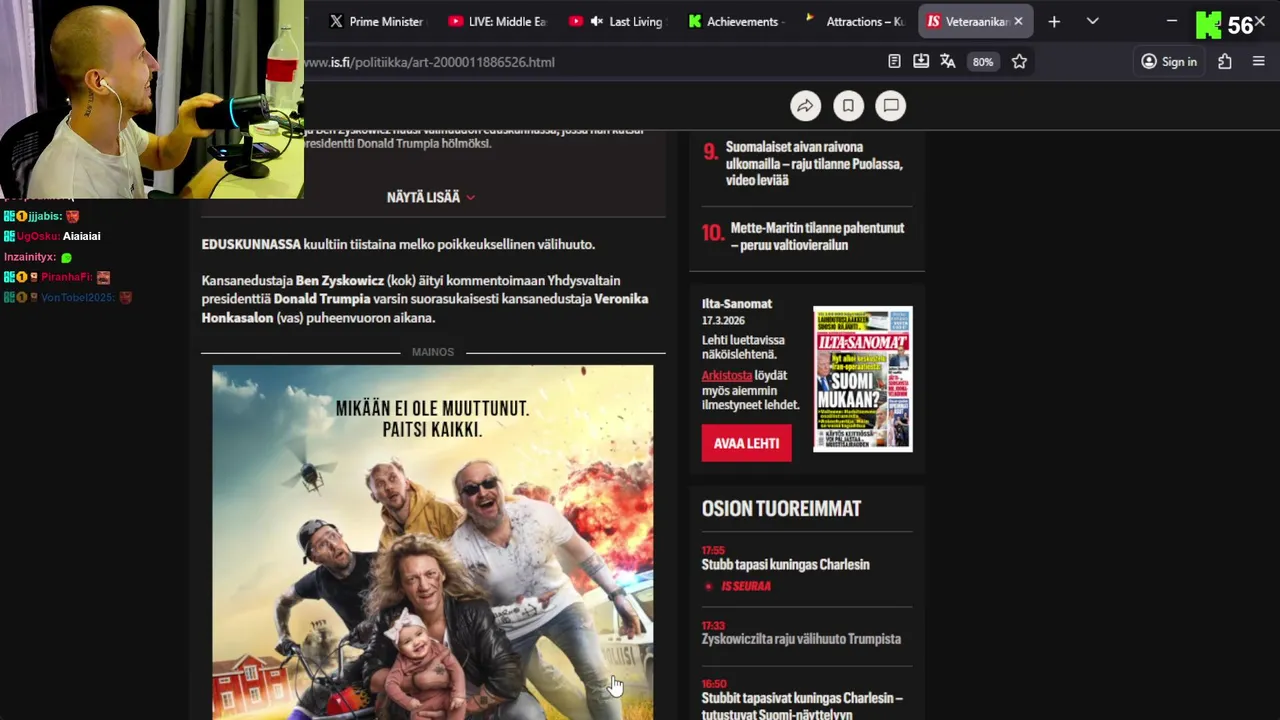Open article comments speech-bubble icon
Viewport: 1280px width, 720px height.
pos(890,106)
